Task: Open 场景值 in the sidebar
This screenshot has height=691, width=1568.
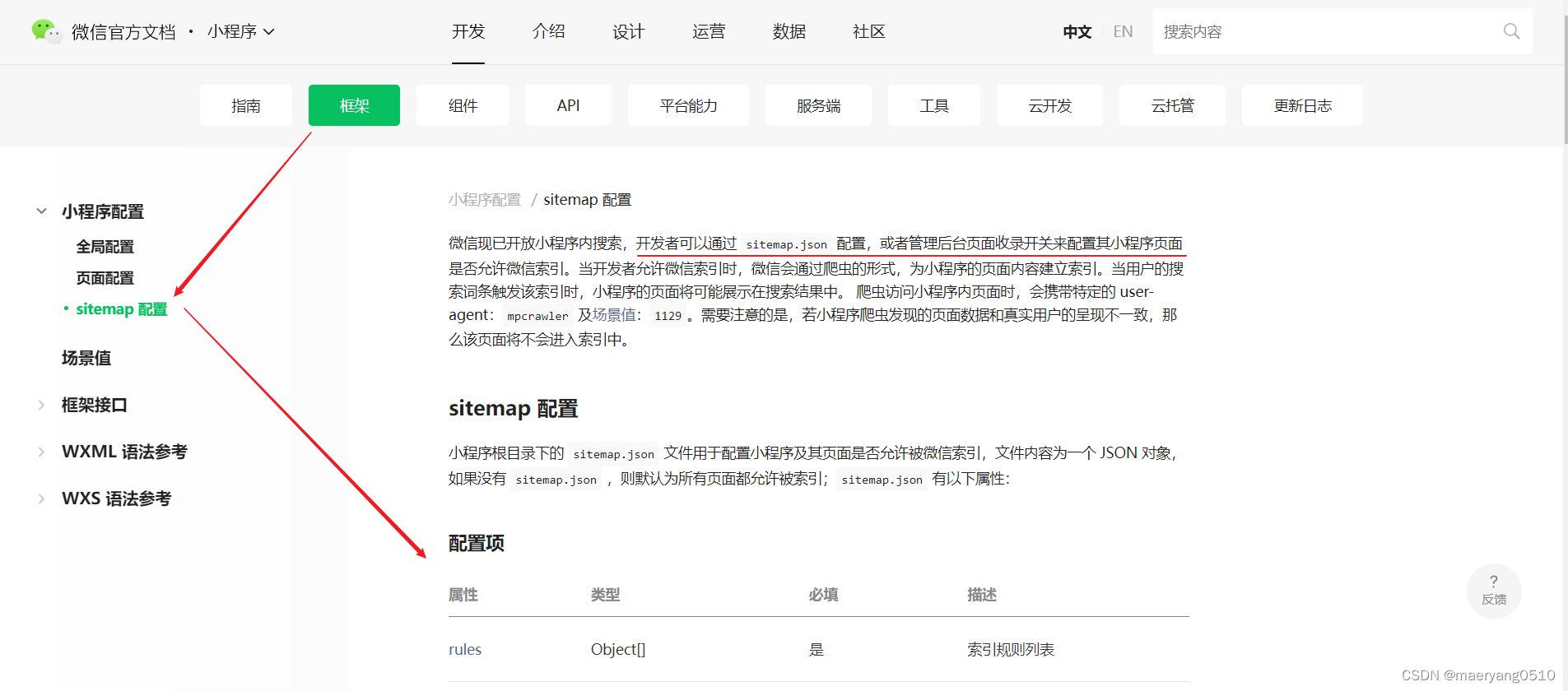Action: tap(86, 358)
